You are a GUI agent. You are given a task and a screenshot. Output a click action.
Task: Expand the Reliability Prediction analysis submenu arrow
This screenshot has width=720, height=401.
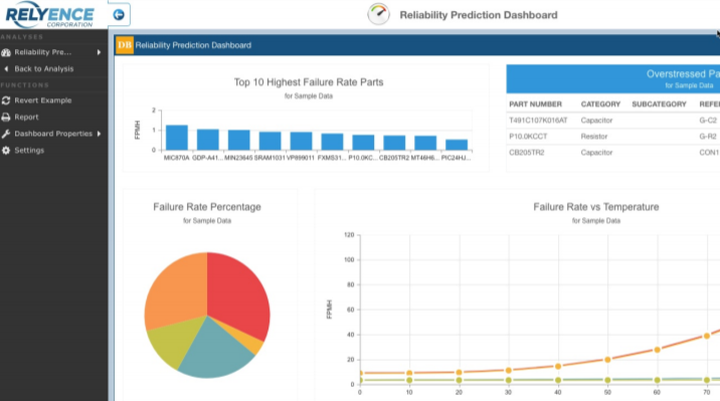pyautogui.click(x=99, y=52)
